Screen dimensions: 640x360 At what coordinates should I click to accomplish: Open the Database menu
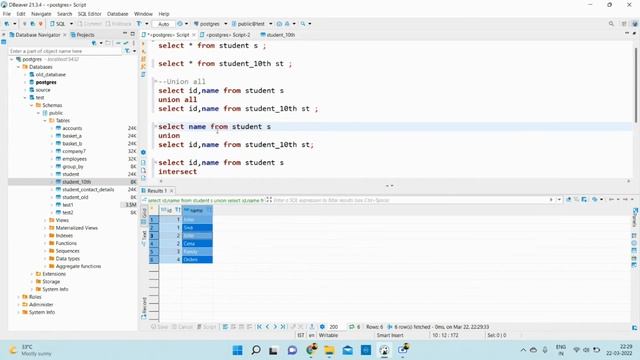(118, 14)
